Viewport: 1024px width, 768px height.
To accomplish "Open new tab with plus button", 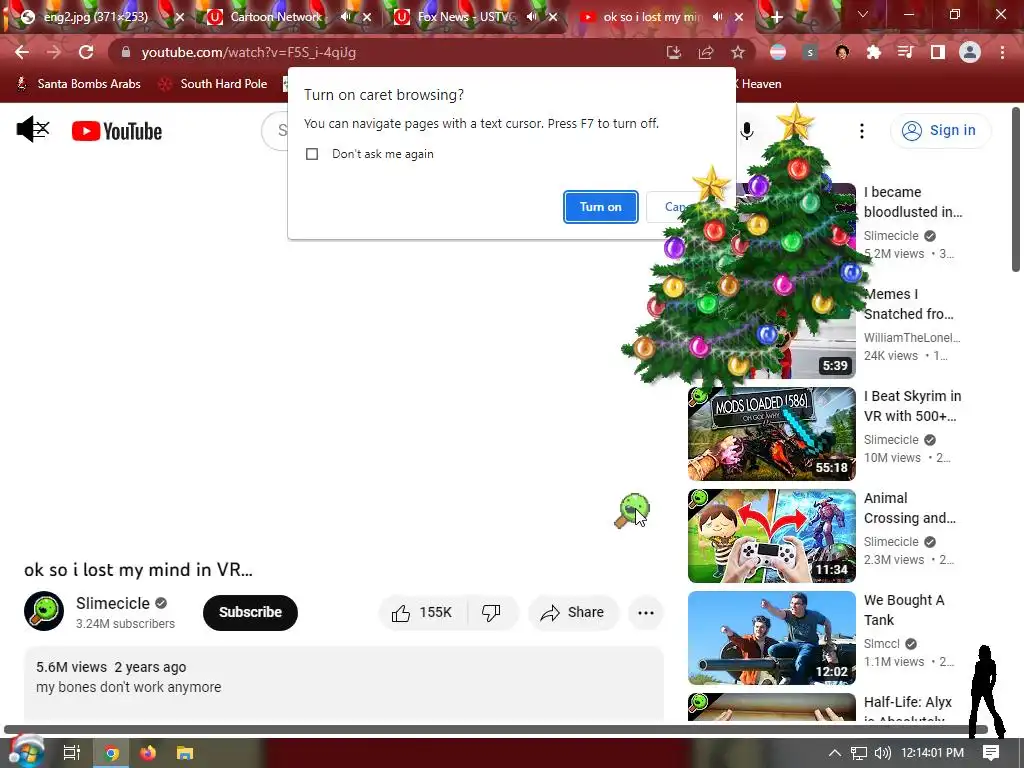I will click(x=776, y=17).
